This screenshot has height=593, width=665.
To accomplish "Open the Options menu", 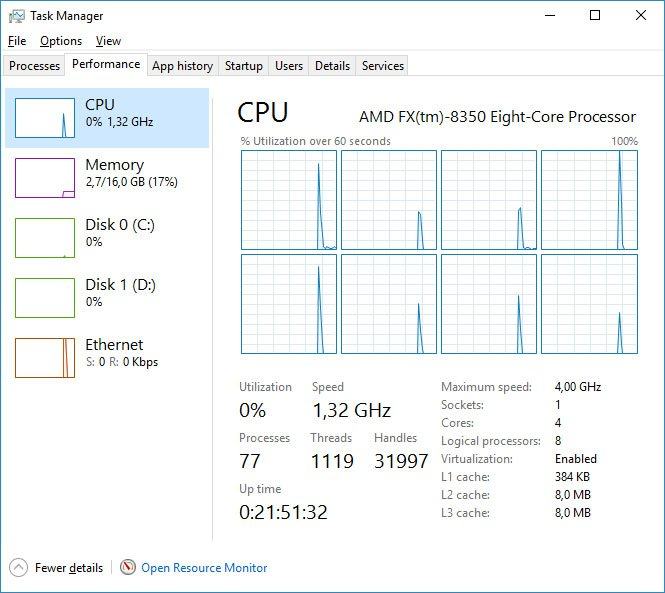I will 61,41.
